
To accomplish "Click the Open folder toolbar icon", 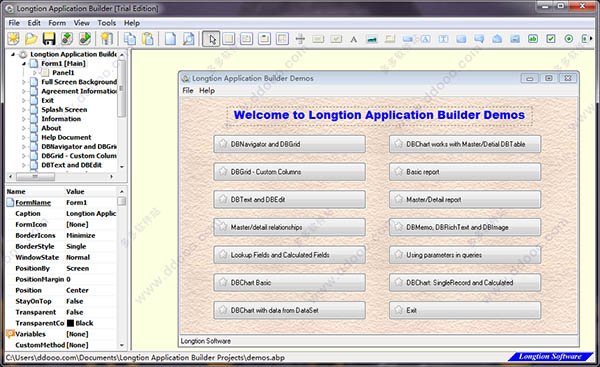I will [x=31, y=39].
